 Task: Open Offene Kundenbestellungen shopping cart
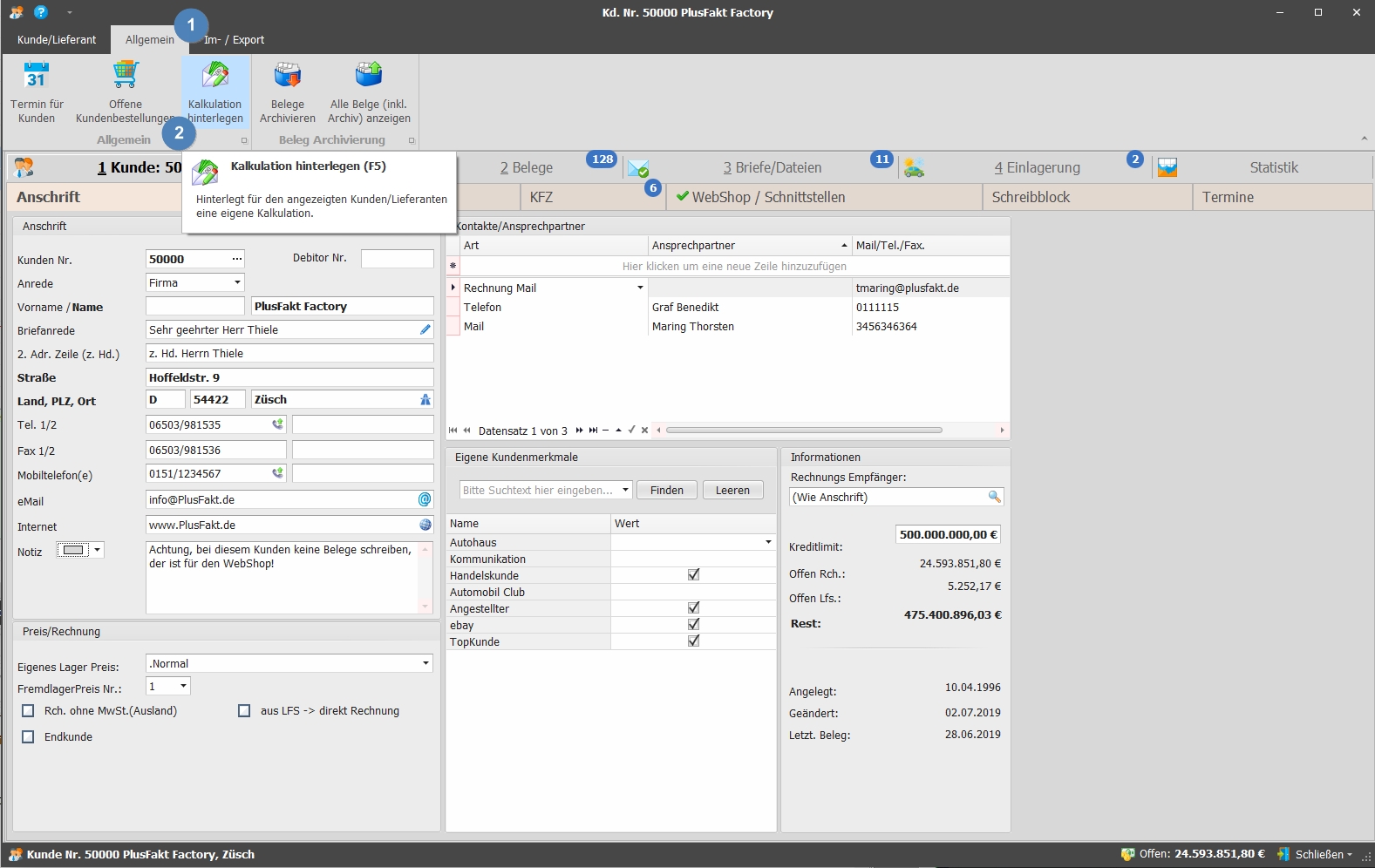pos(126,92)
